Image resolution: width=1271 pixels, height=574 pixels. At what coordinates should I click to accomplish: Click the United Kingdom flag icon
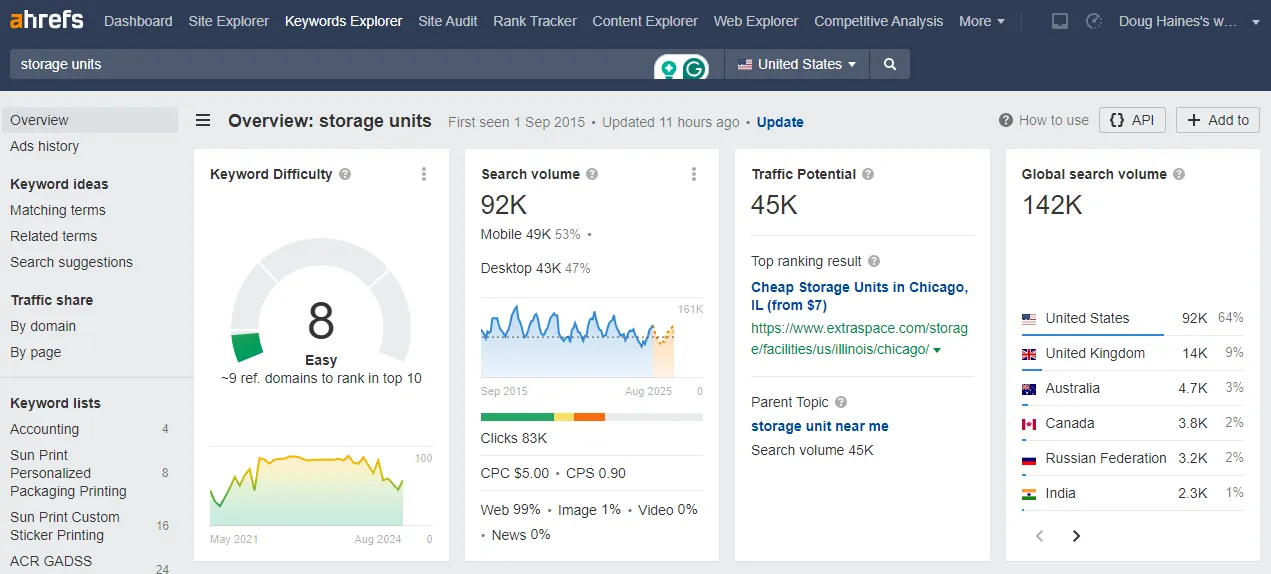pyautogui.click(x=1029, y=354)
